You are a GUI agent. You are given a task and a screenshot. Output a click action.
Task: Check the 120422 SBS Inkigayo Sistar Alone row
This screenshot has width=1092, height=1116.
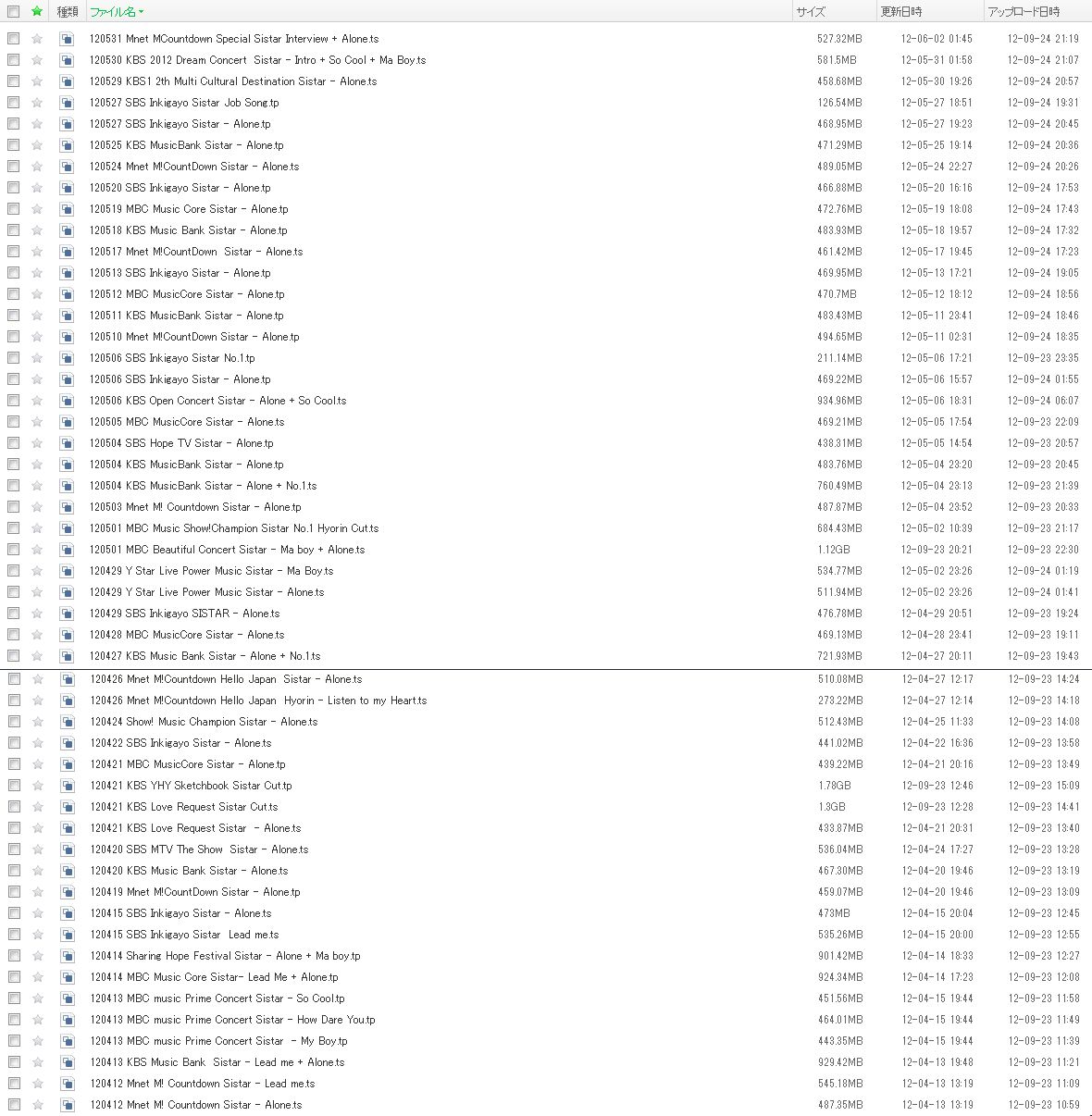tap(13, 743)
